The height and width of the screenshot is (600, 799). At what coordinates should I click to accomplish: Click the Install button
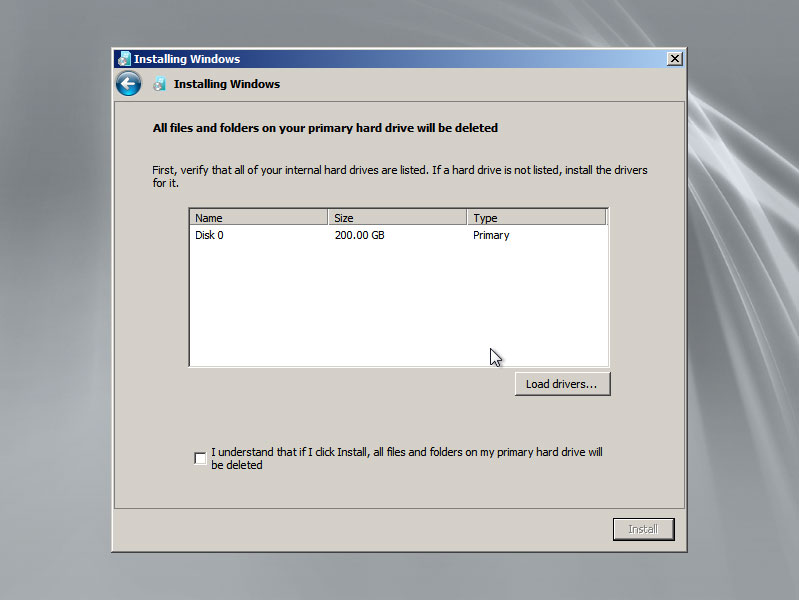pos(644,529)
